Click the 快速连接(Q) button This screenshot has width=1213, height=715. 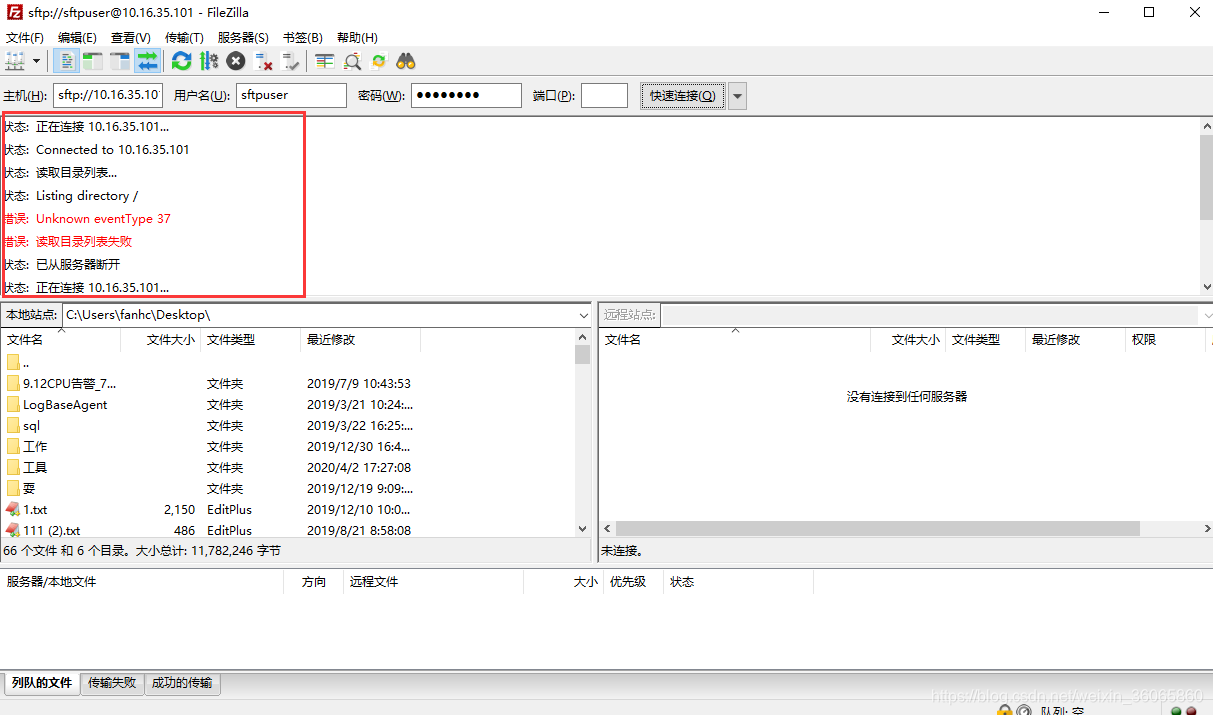[x=683, y=95]
